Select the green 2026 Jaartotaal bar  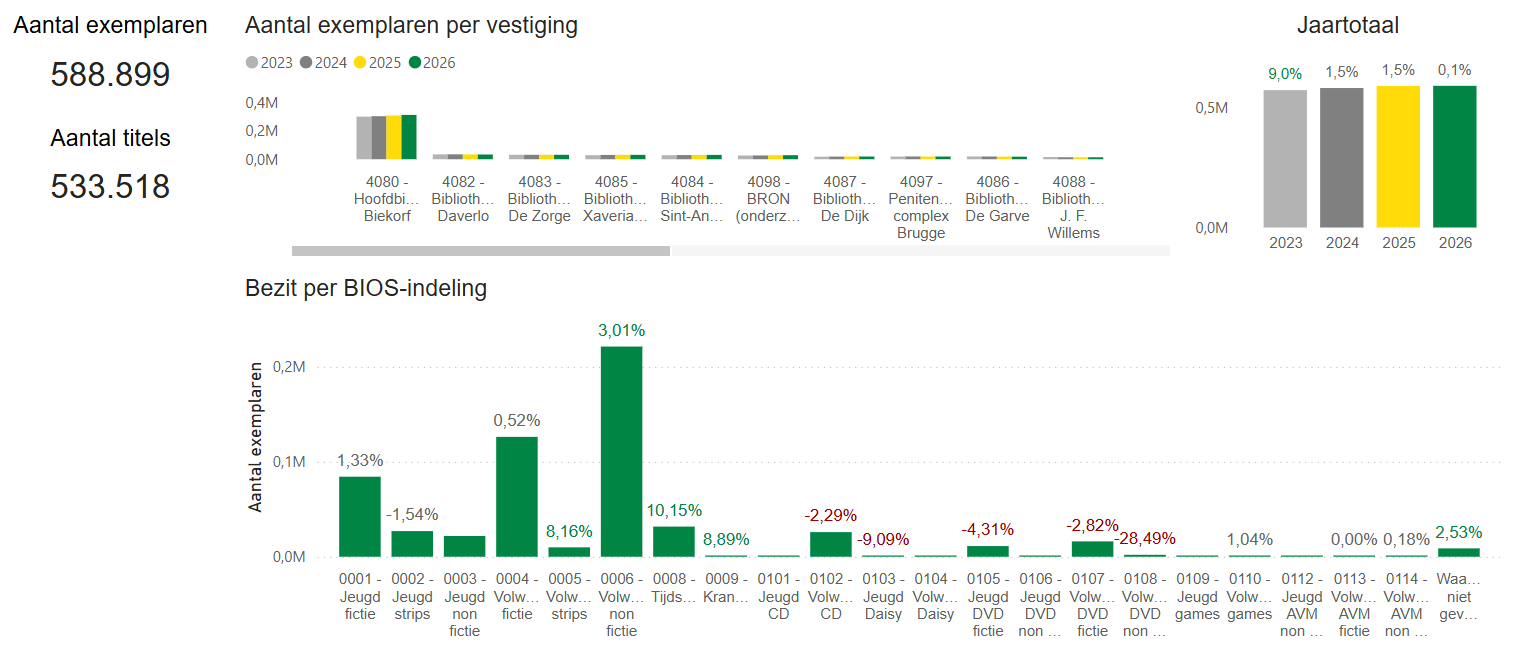pyautogui.click(x=1454, y=156)
